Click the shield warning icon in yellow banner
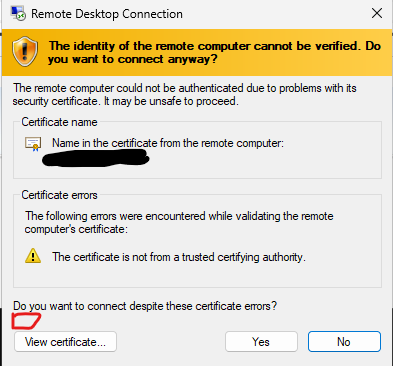Image resolution: width=393 pixels, height=366 pixels. coord(25,52)
